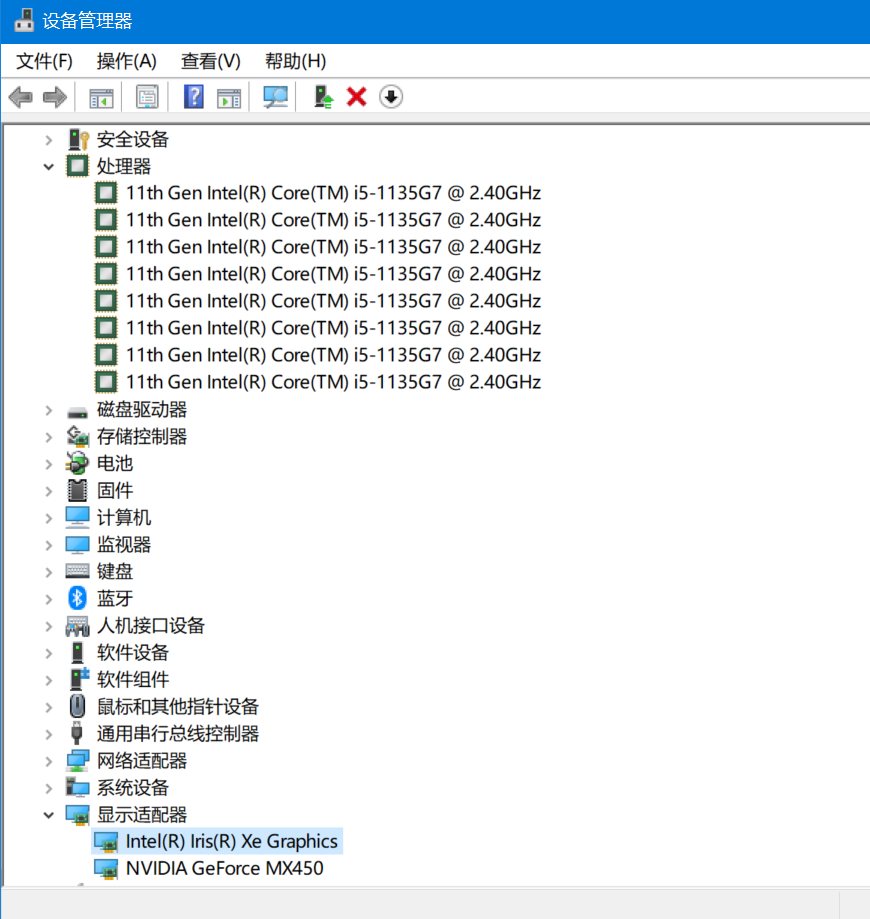Screen dimensions: 870x919
Task: Select the 软件设备 category label
Action: [133, 653]
